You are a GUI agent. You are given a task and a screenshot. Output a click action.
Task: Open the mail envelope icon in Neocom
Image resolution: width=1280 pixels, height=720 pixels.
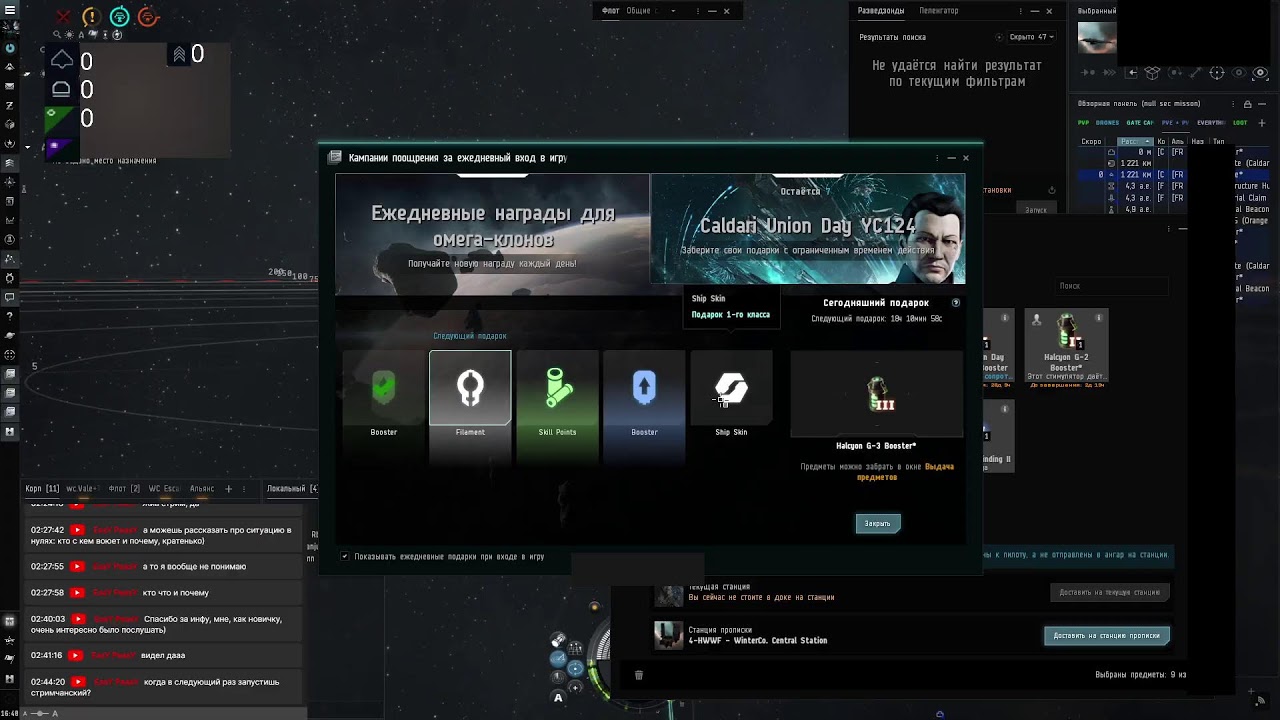pos(10,87)
